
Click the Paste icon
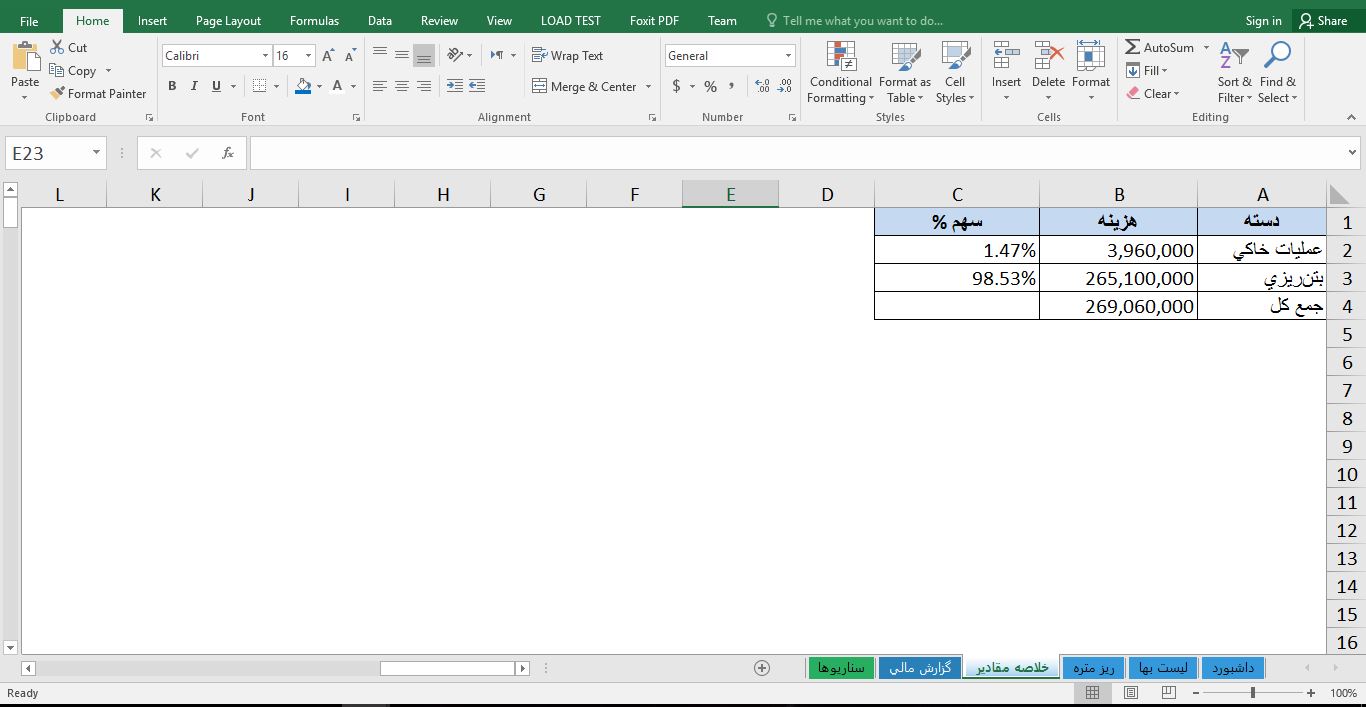[x=25, y=58]
